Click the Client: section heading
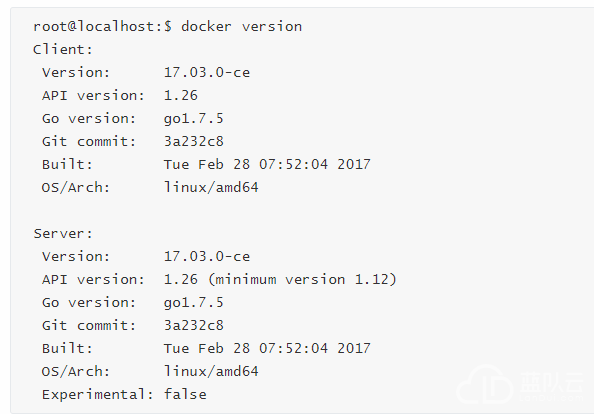This screenshot has height=414, width=594. 63,50
